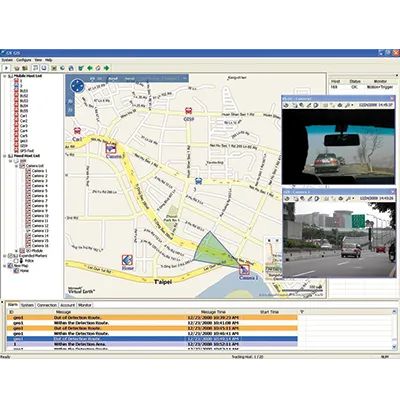
Task: Open the System menu
Action: 7,60
